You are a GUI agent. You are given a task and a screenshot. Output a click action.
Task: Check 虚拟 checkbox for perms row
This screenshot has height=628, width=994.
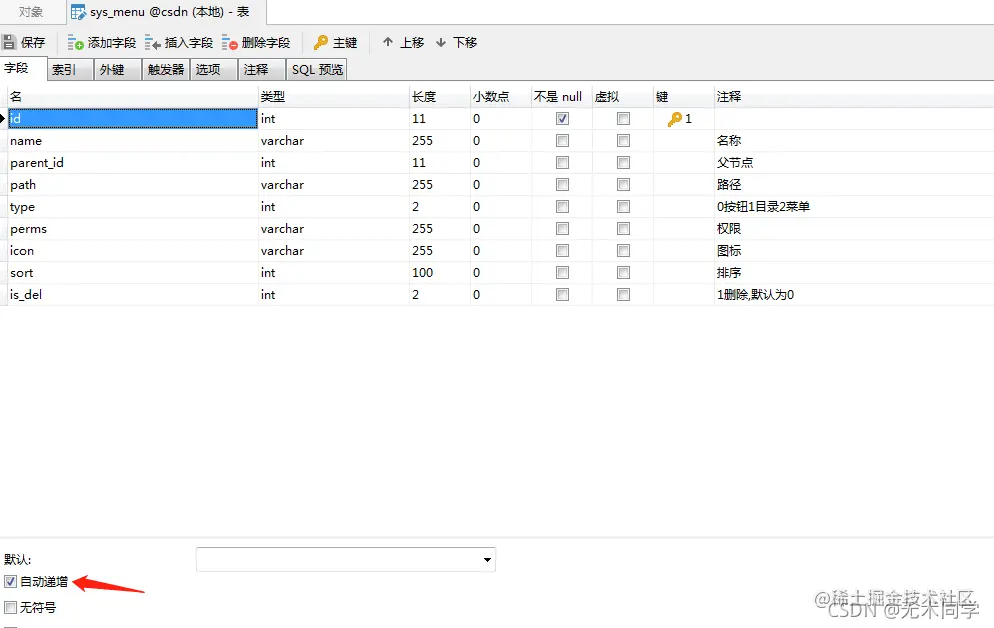[x=624, y=229]
